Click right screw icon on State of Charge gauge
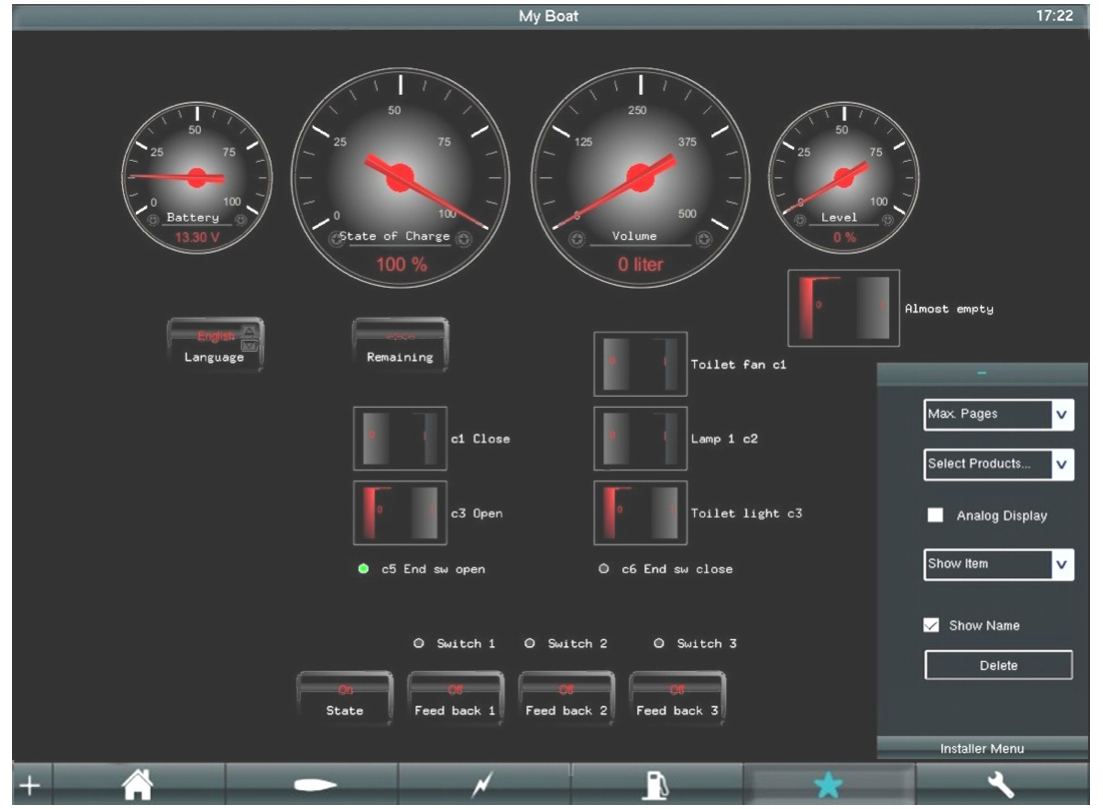 (464, 239)
